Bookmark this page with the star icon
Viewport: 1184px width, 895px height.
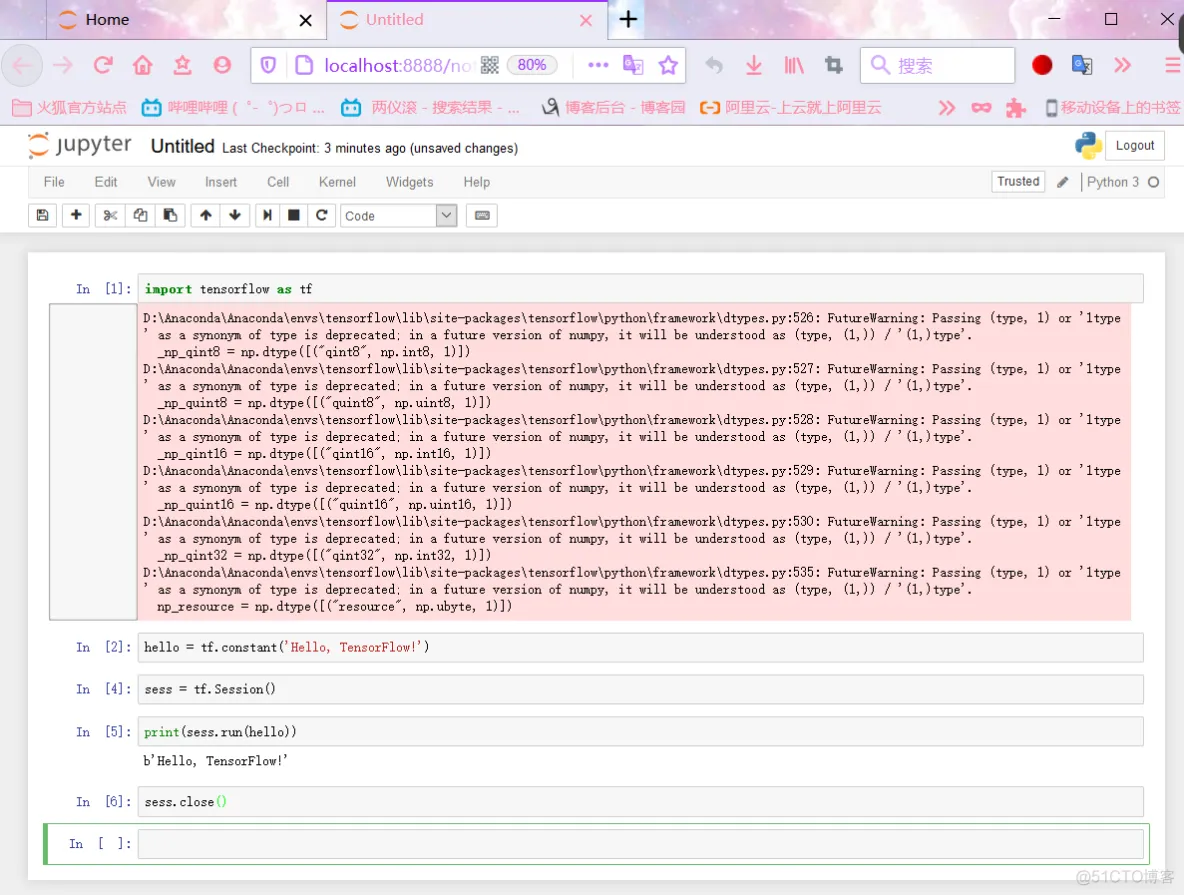668,66
